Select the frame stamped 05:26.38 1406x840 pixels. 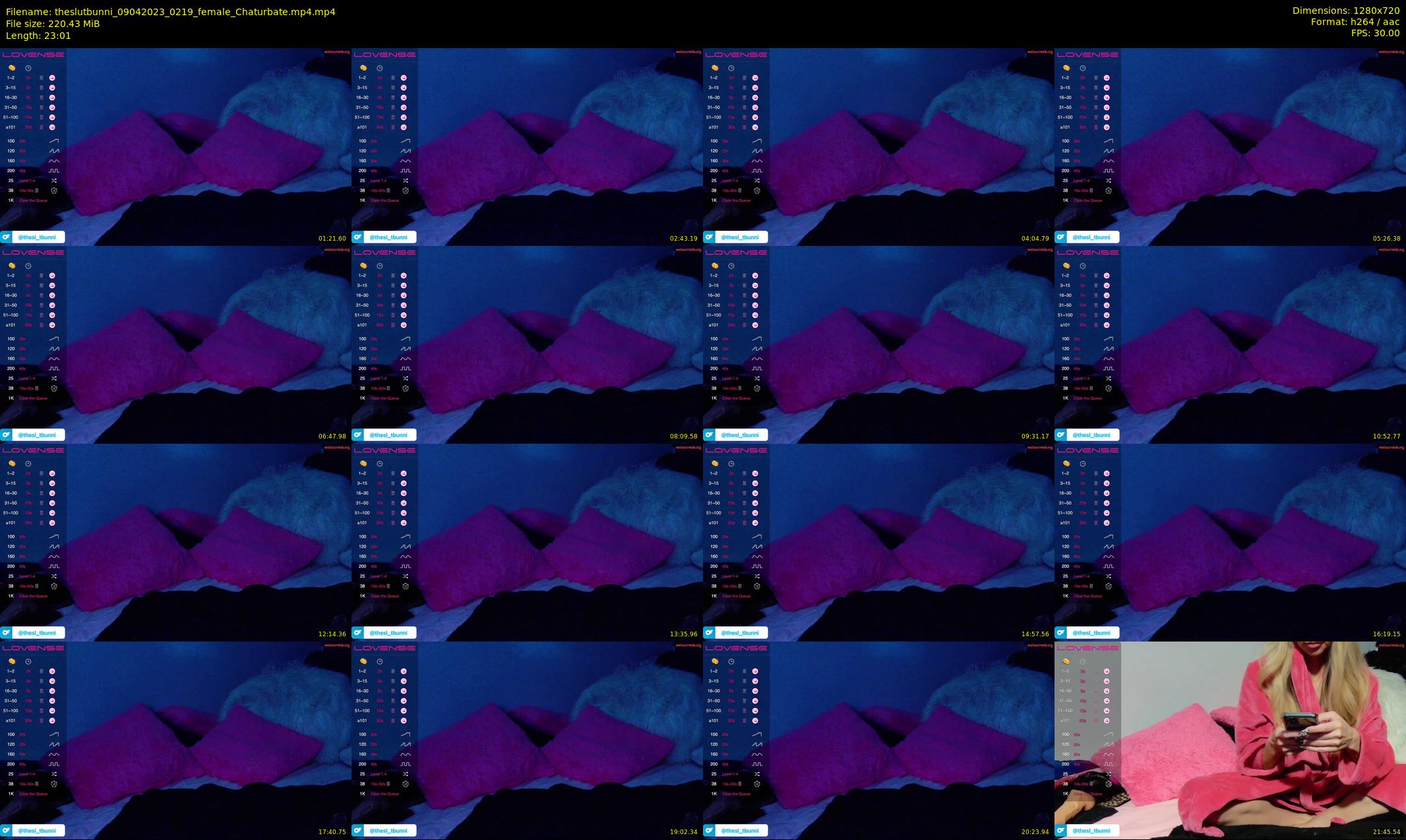click(x=1230, y=146)
